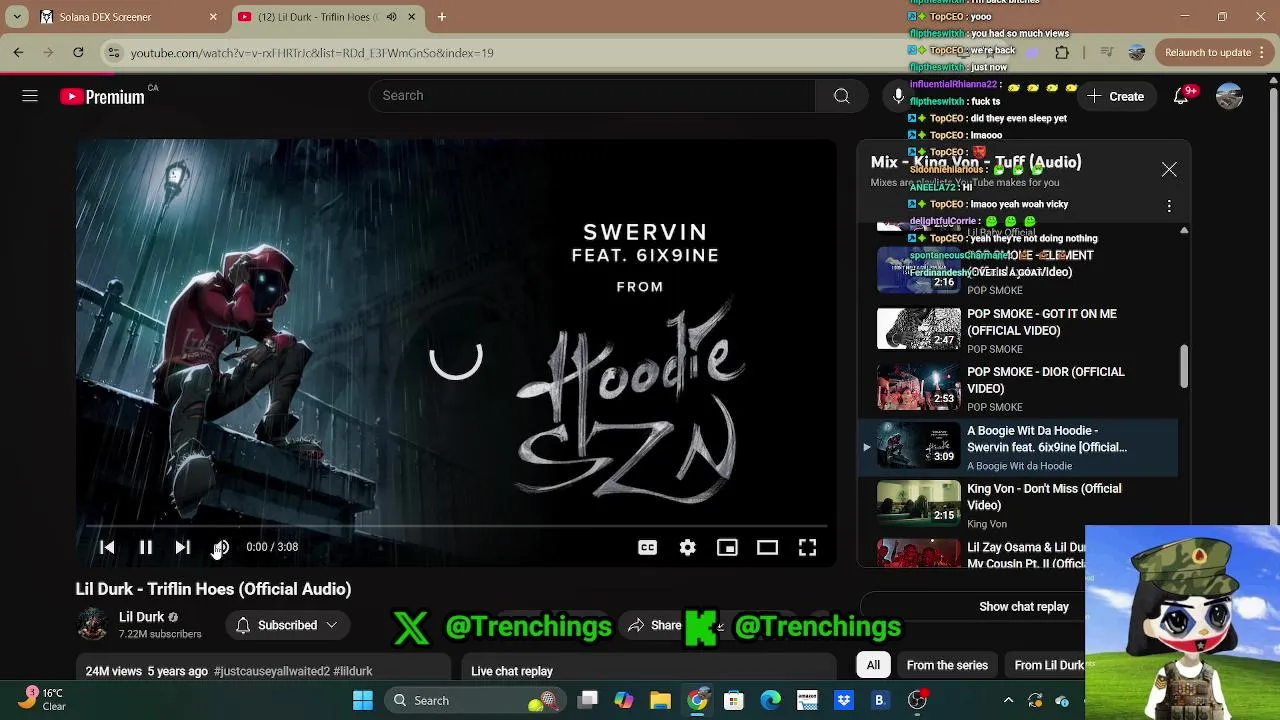Go to the YouTube Premium home logo
This screenshot has width=1280, height=720.
coord(102,97)
